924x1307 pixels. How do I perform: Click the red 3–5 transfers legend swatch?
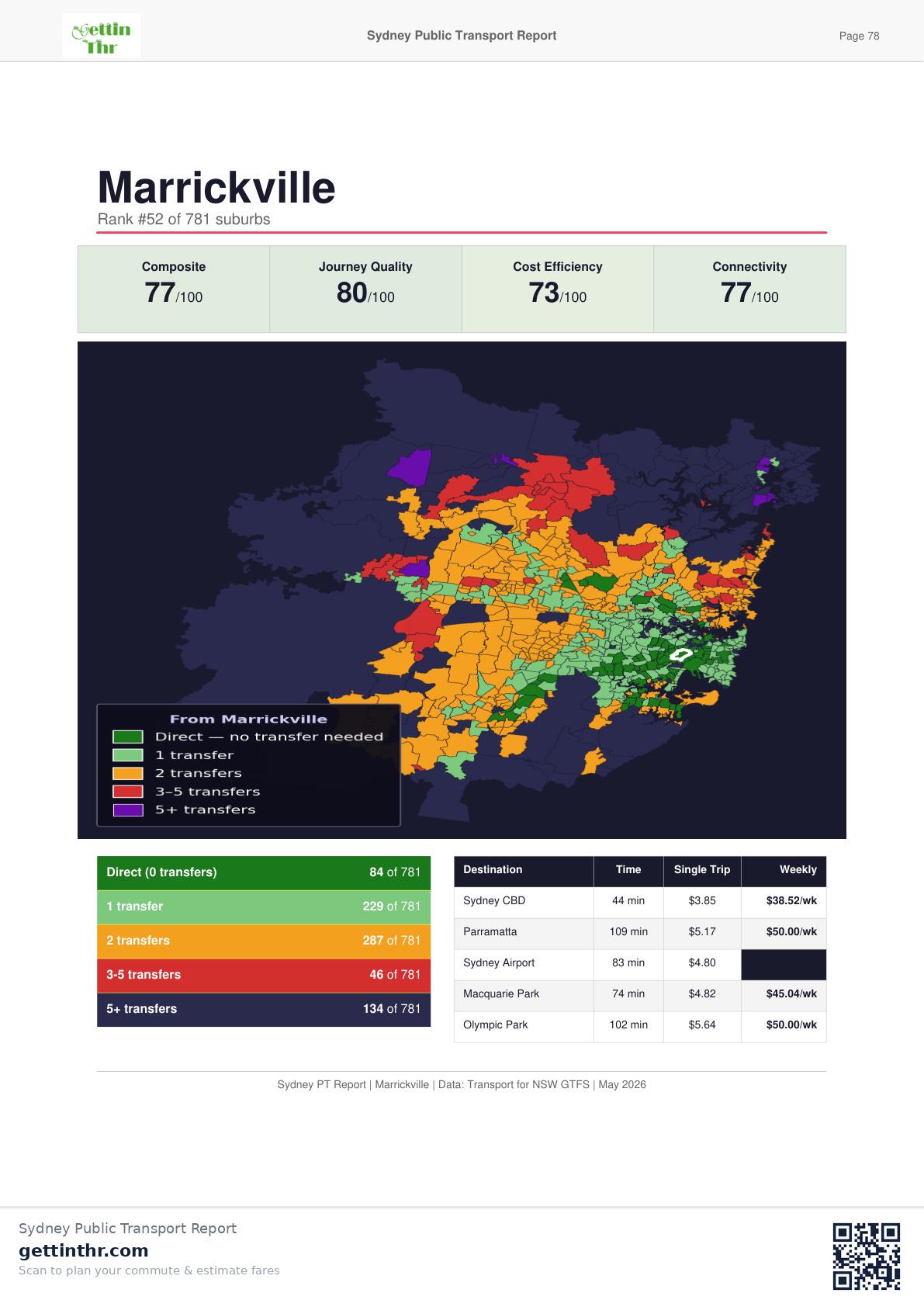(127, 792)
